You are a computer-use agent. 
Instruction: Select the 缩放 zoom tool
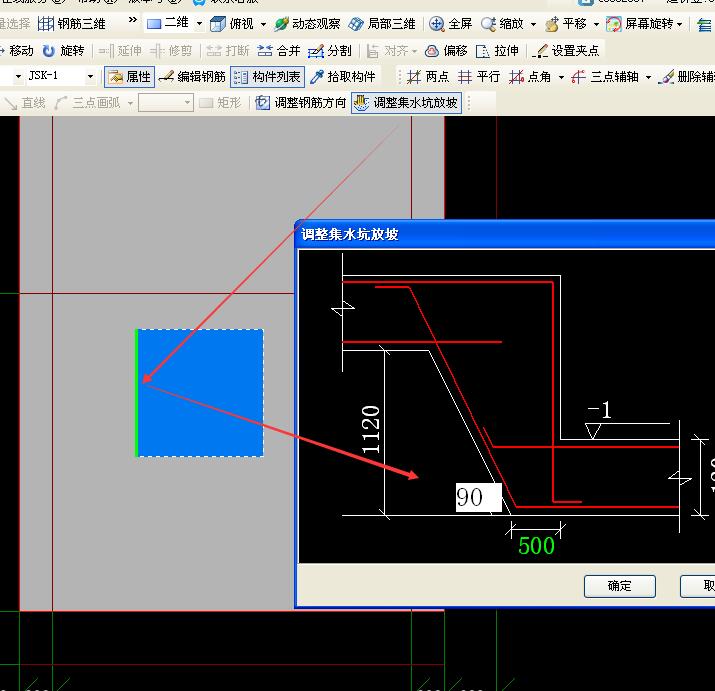click(503, 24)
